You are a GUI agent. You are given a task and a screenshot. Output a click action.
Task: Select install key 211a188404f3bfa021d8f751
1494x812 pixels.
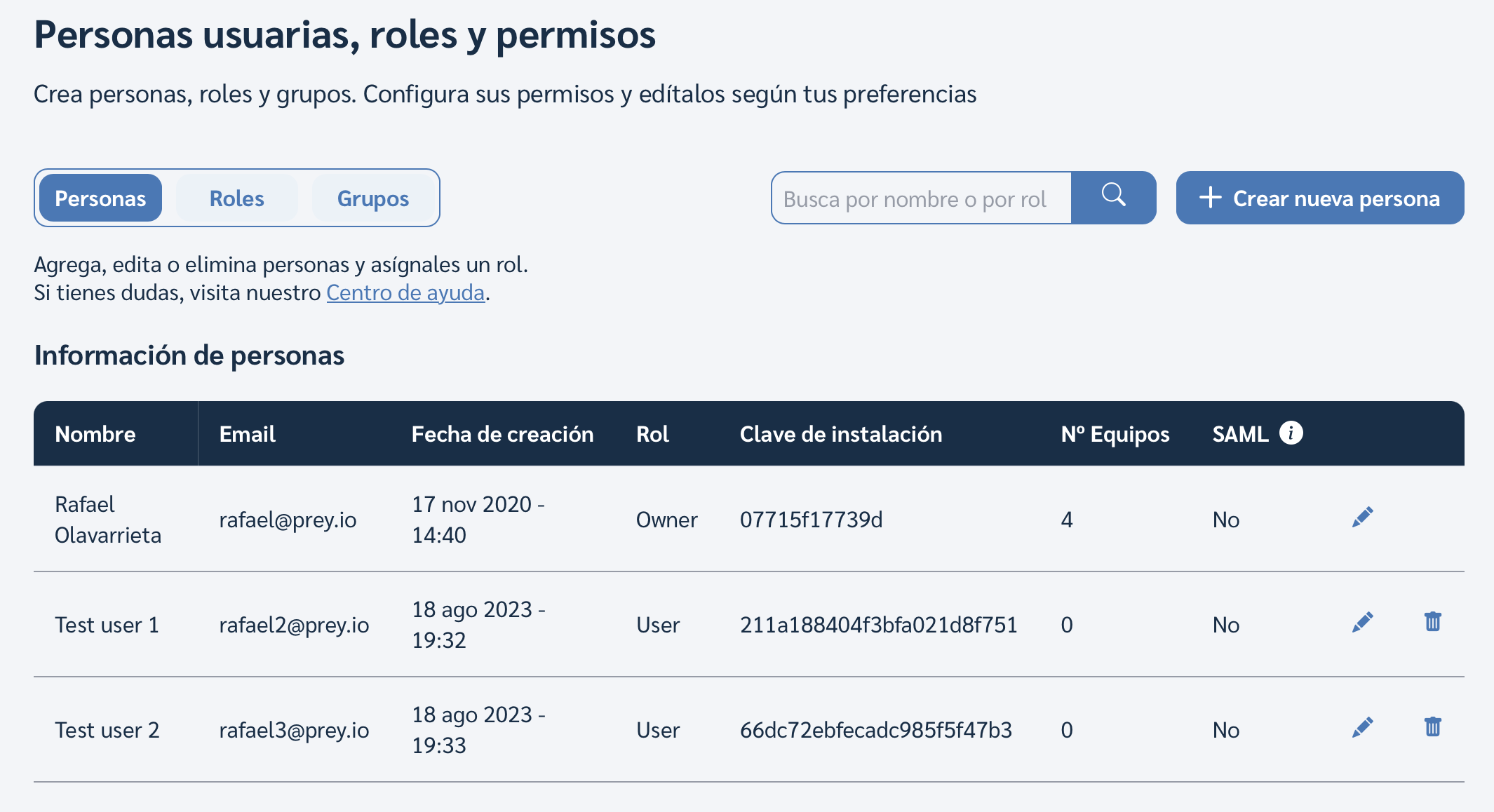point(878,625)
